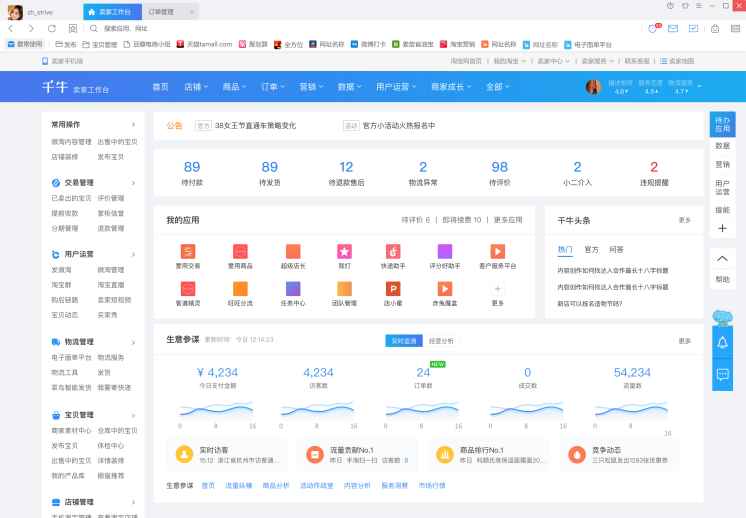Screen dimensions: 746x518
Task: Expand the 常用操作 section arrow
Action: (x=133, y=125)
